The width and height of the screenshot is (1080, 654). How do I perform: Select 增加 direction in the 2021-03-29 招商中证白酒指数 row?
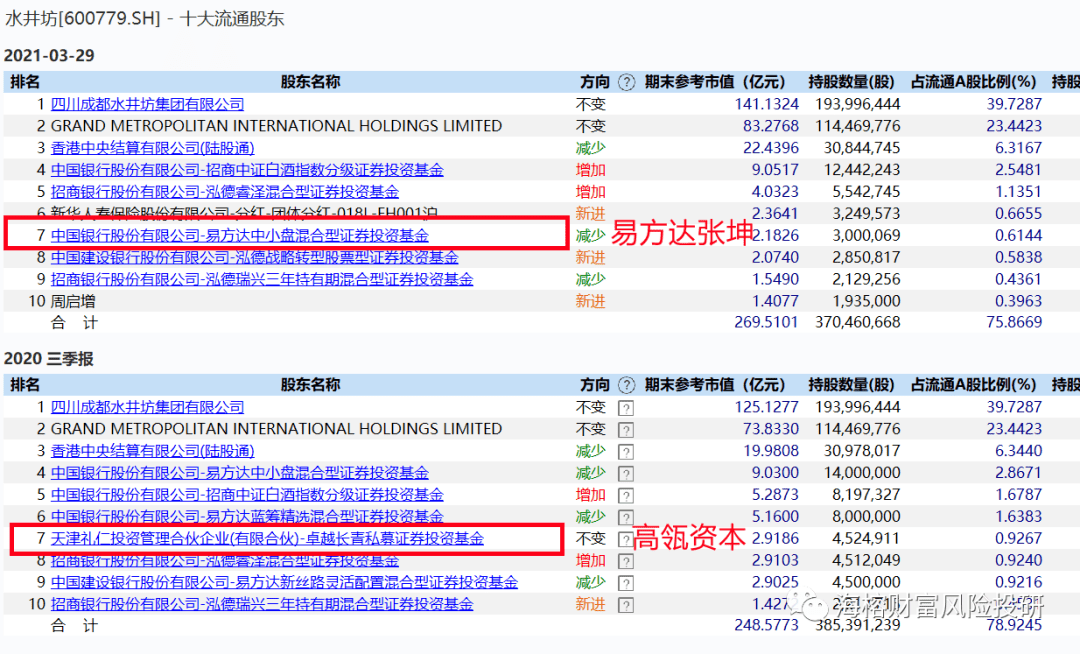590,170
